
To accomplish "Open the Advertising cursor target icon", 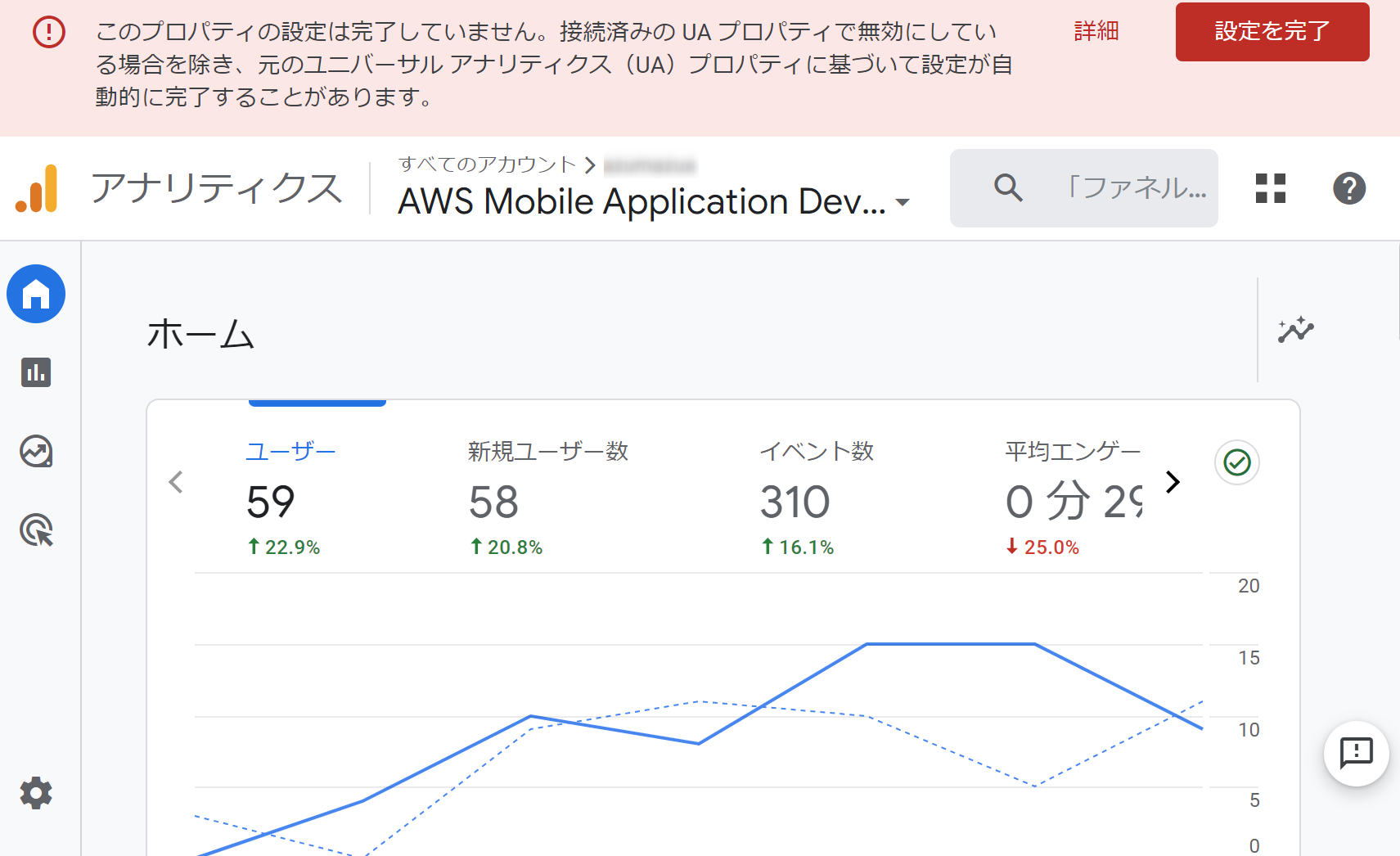I will (36, 529).
